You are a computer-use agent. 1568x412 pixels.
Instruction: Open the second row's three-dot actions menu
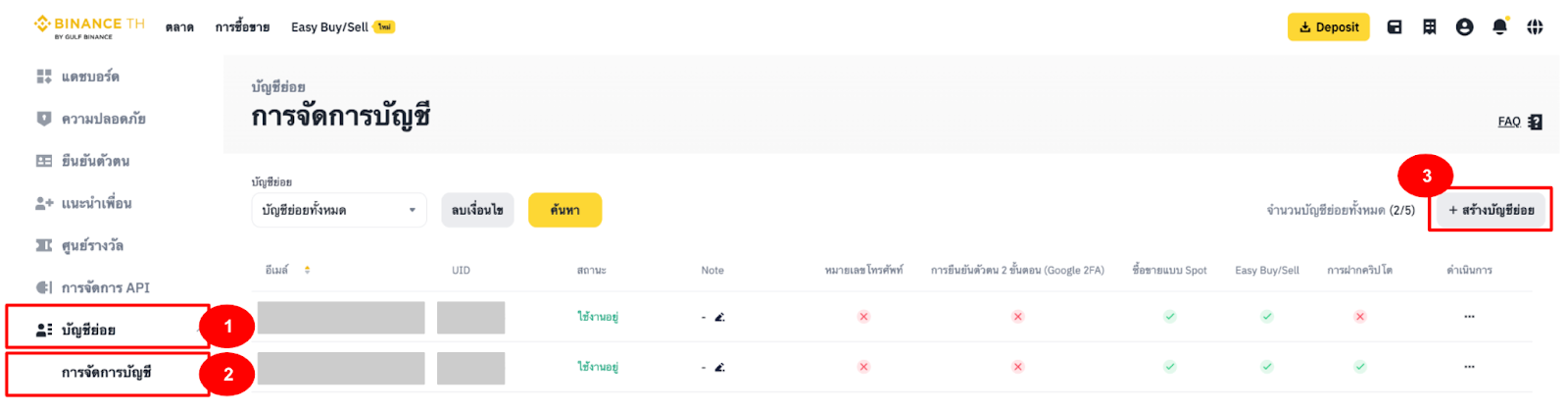1469,367
